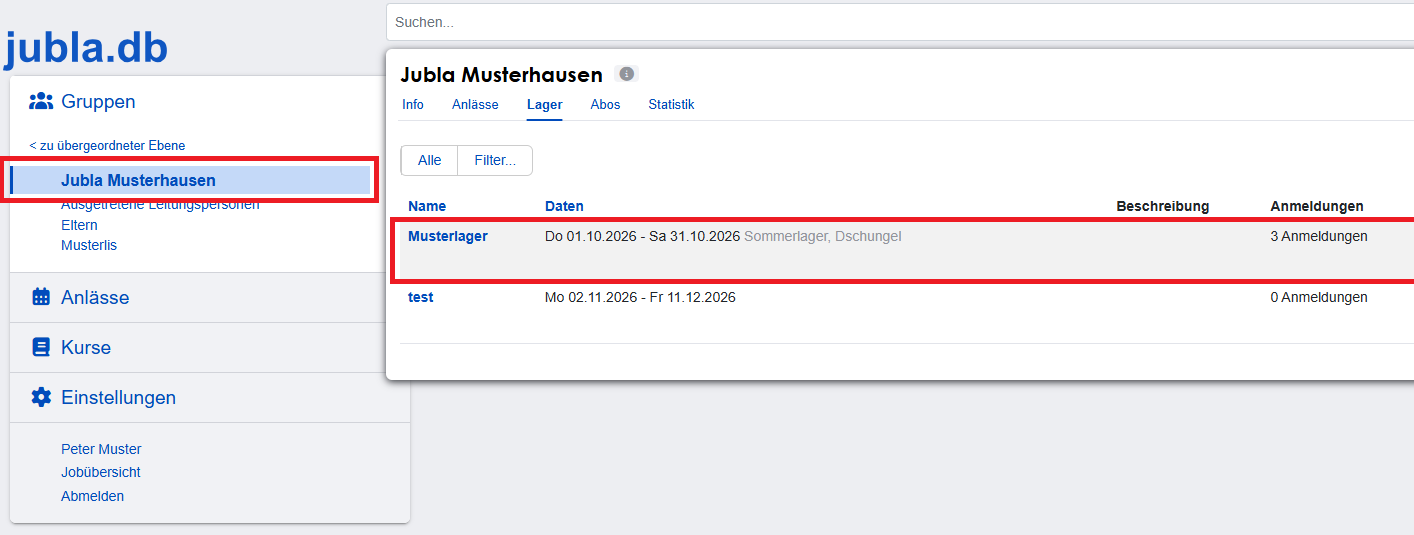Click the Anmeldungen column header
Viewport: 1414px width, 535px height.
pos(1317,206)
